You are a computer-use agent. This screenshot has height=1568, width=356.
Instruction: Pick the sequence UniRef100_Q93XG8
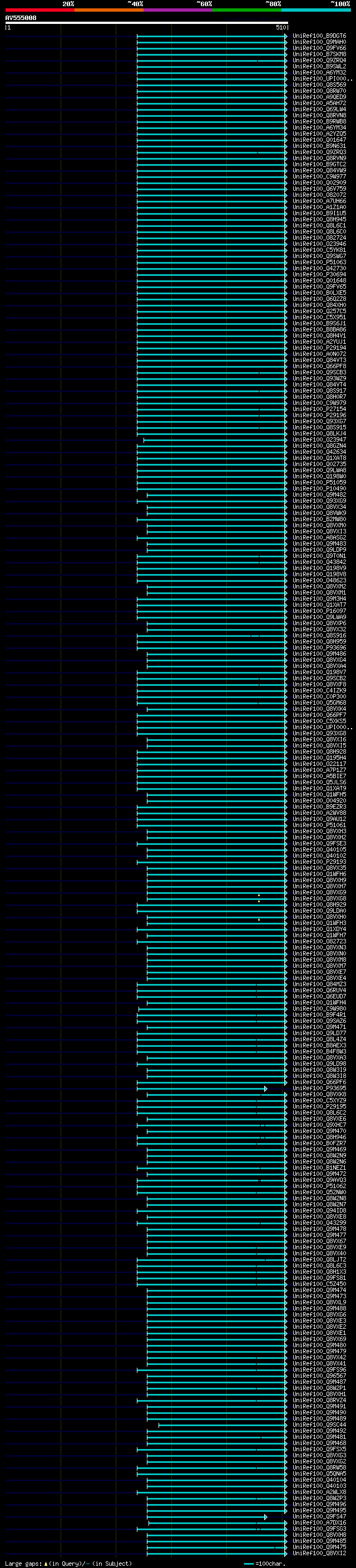319,734
